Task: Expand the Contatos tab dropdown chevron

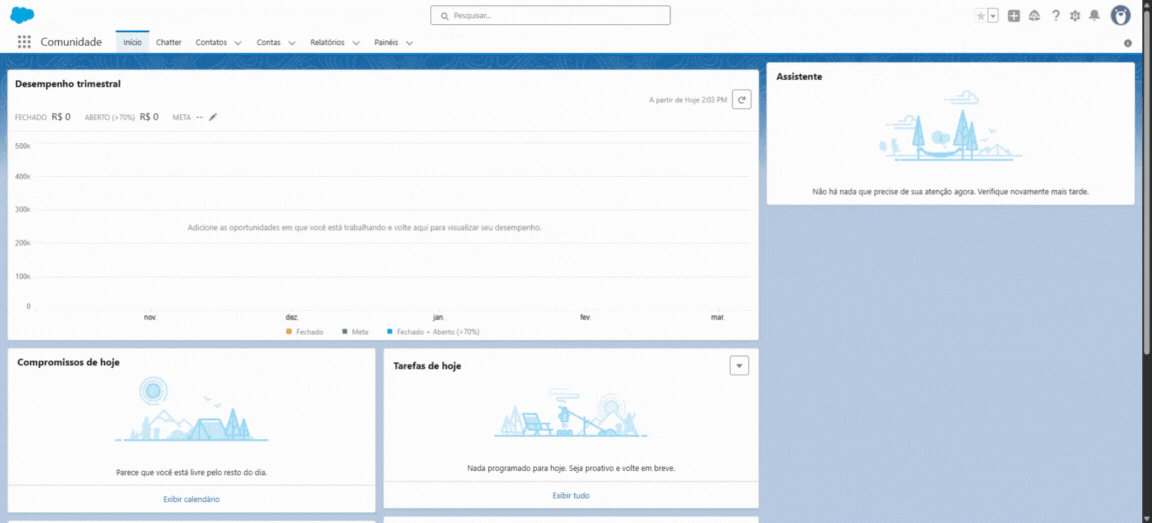Action: [238, 43]
